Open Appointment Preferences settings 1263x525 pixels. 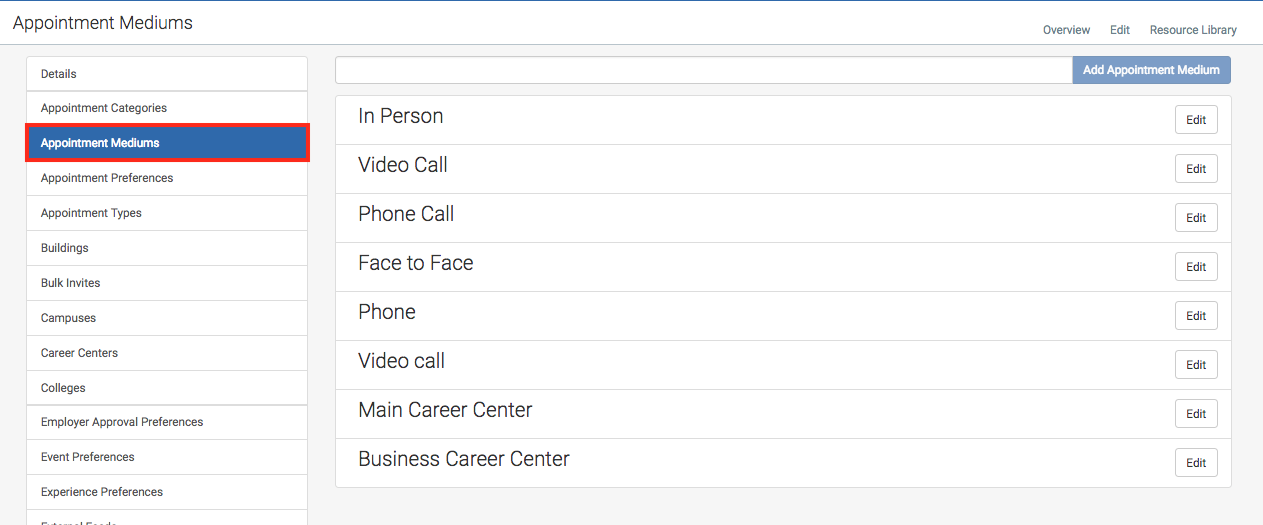coord(167,178)
